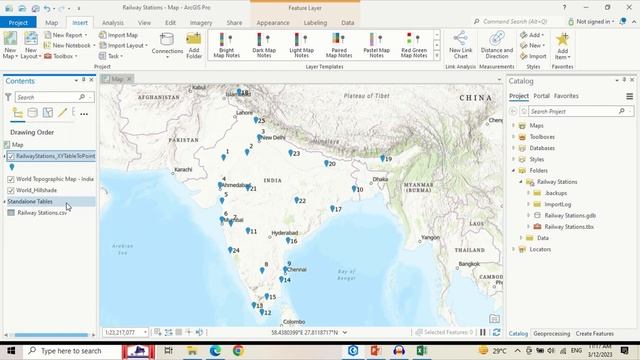This screenshot has width=640, height=360.
Task: Collapse Folders in Catalog
Action: pos(513,171)
